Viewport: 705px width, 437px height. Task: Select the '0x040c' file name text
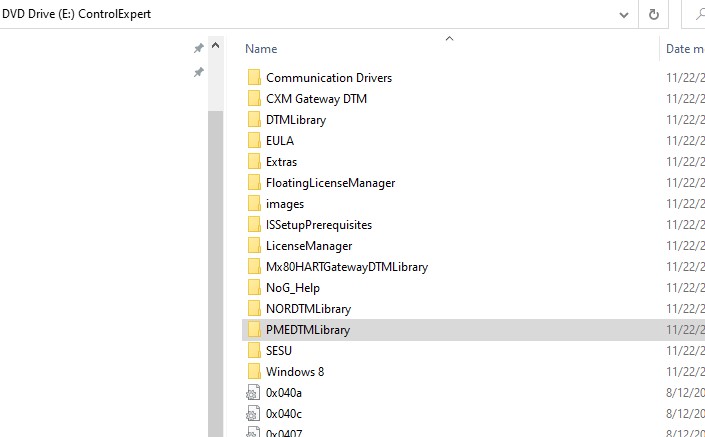[284, 414]
